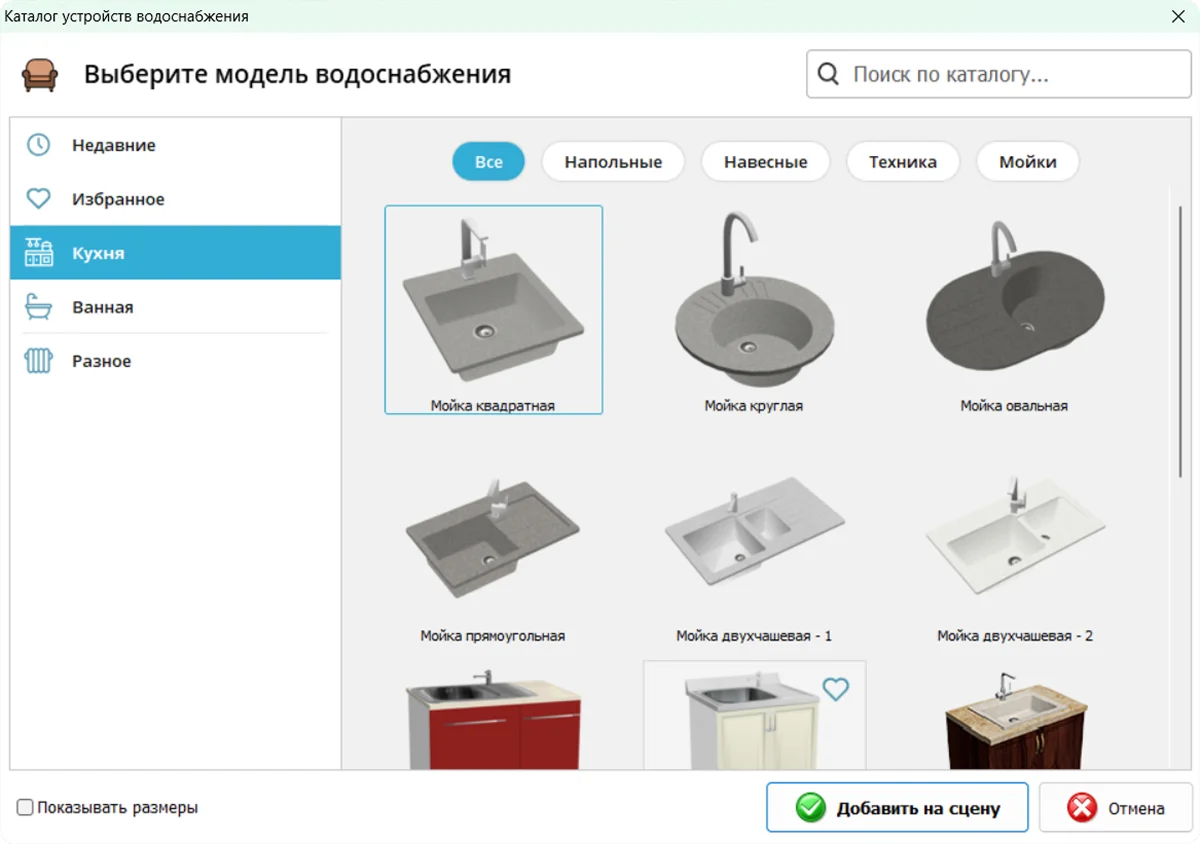The height and width of the screenshot is (844, 1200).
Task: Click the armchair icon in the header
Action: click(40, 74)
